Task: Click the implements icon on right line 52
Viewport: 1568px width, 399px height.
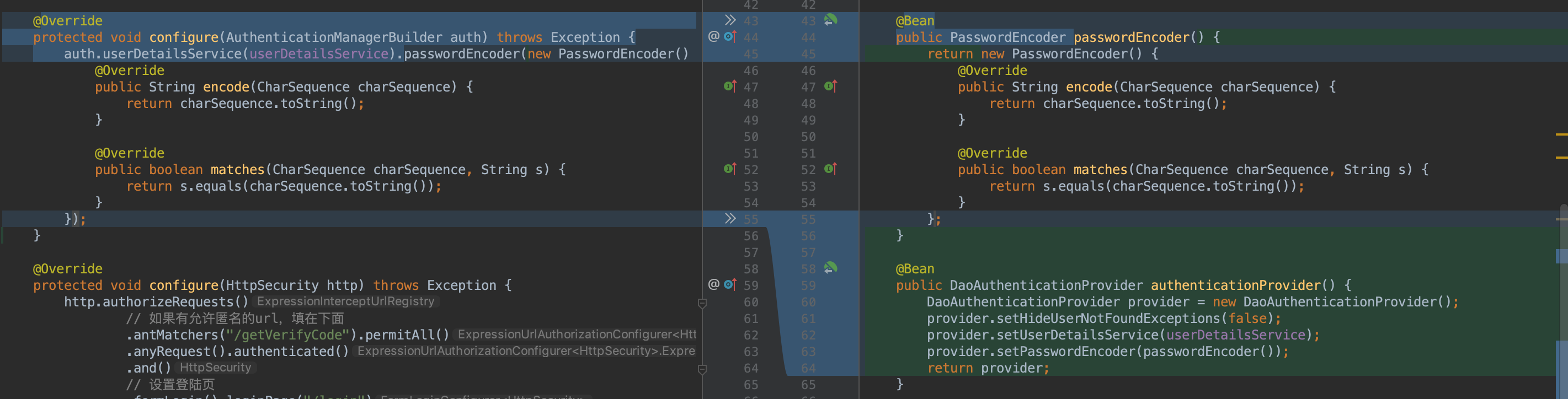Action: tap(830, 169)
